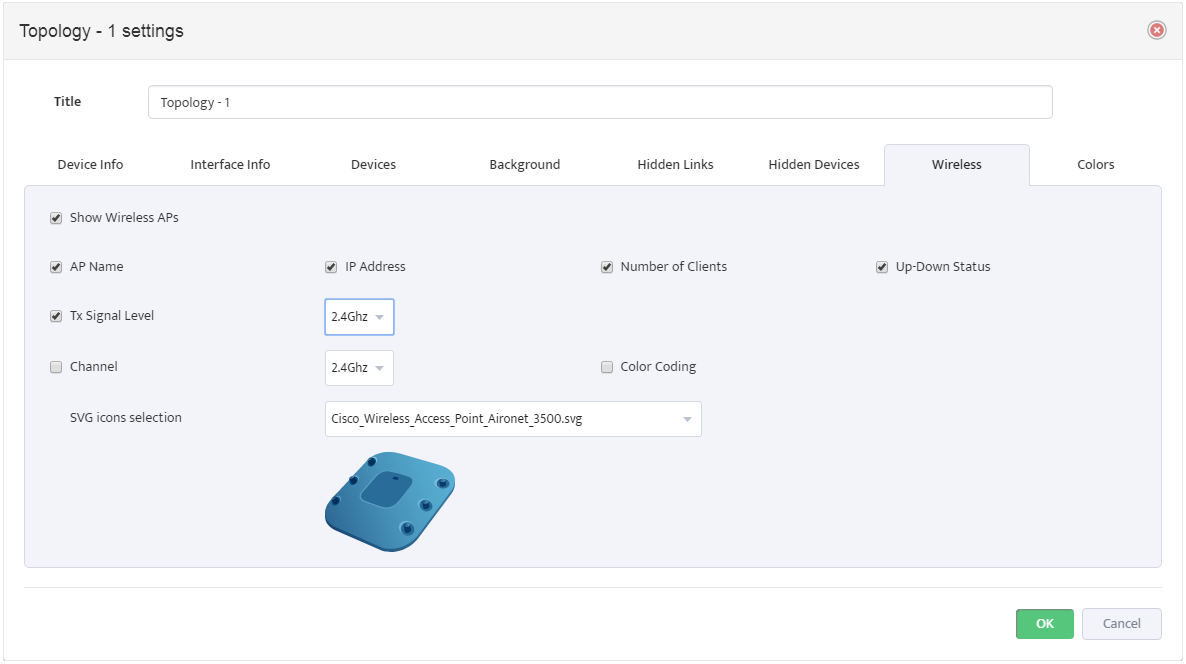This screenshot has height=664, width=1186.
Task: Open the Channel frequency dropdown
Action: tap(359, 368)
